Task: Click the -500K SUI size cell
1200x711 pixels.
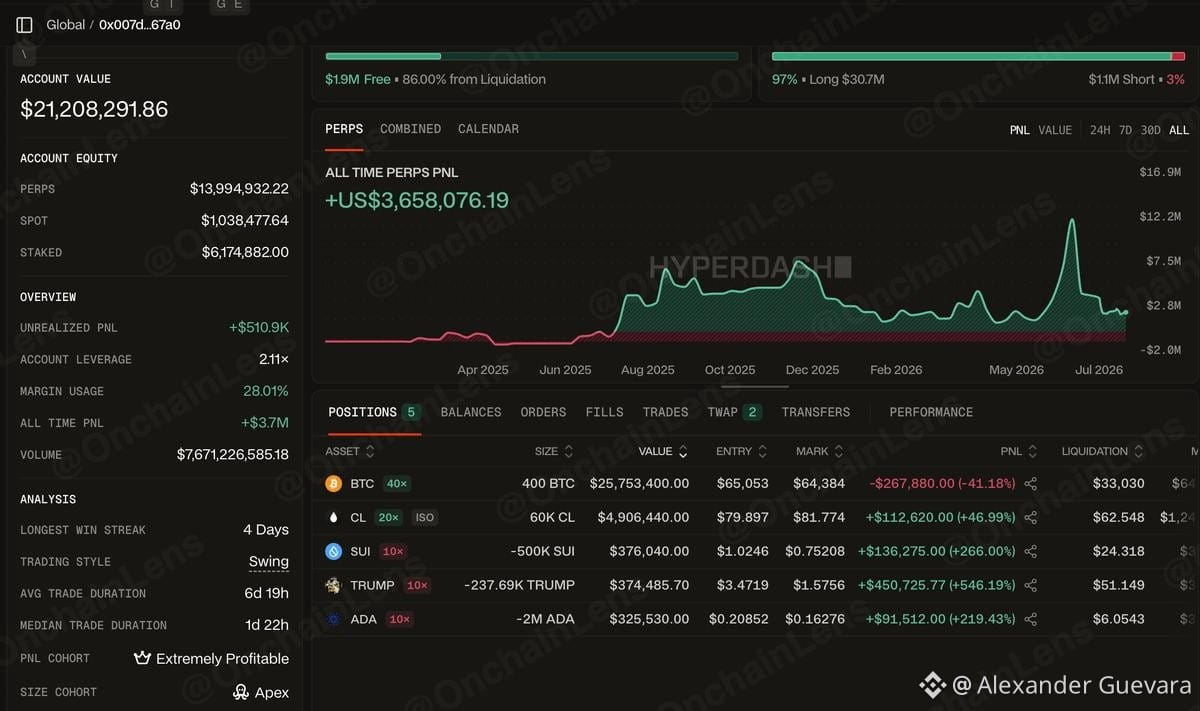Action: coord(541,552)
